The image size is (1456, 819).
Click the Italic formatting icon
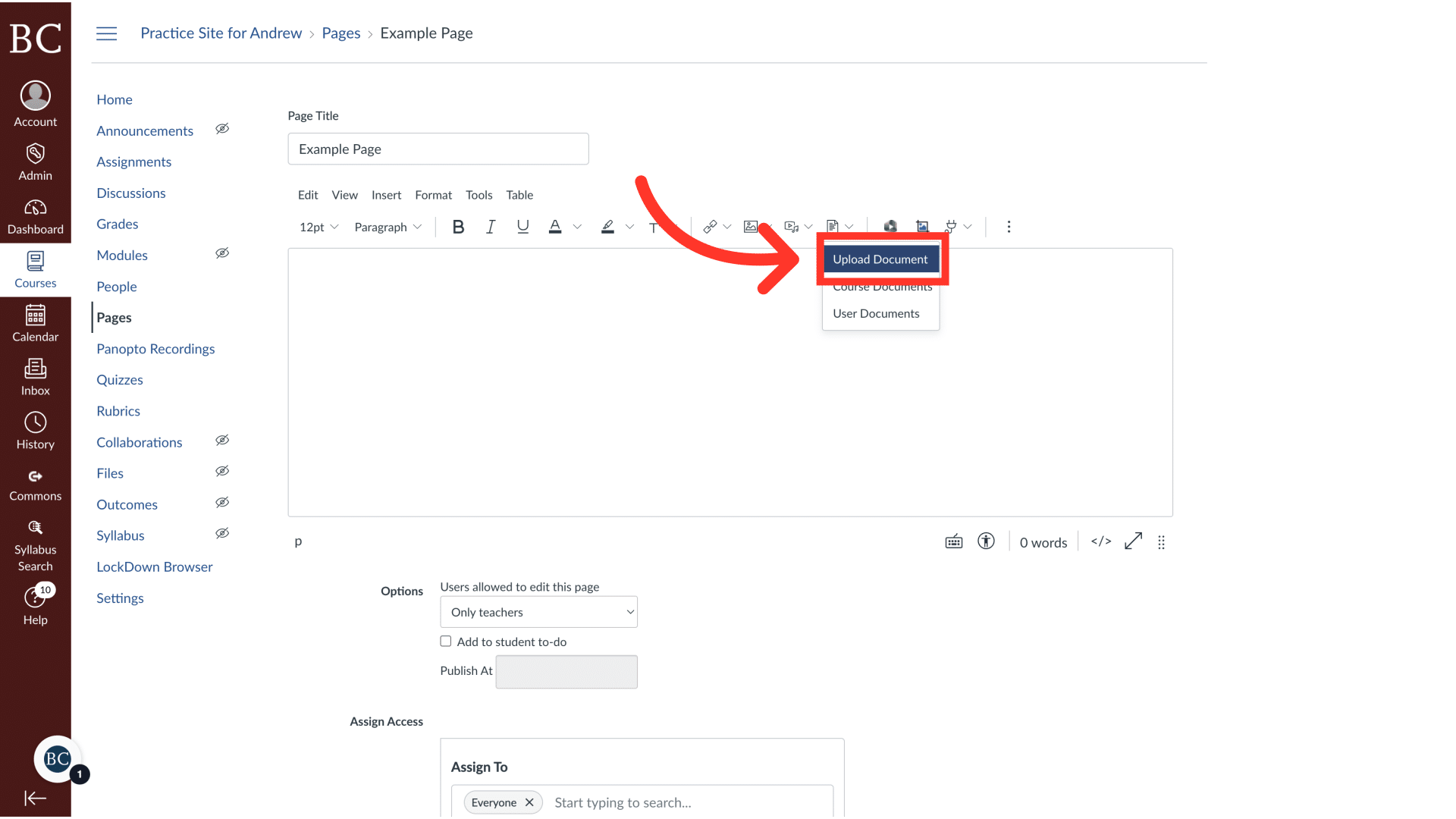(x=491, y=227)
